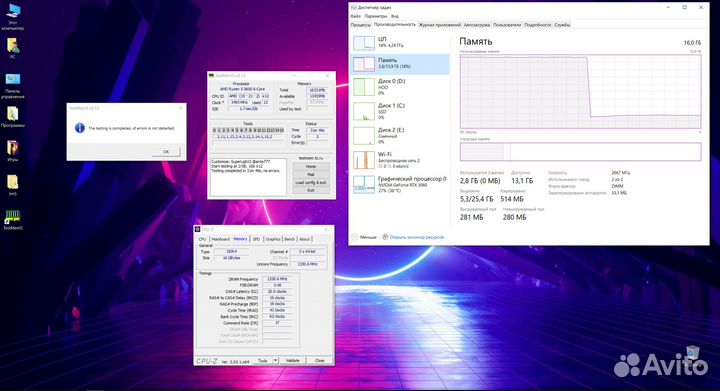Select the ЦП graph thumbnail in Task Manager
720x391 pixels.
pos(364,43)
